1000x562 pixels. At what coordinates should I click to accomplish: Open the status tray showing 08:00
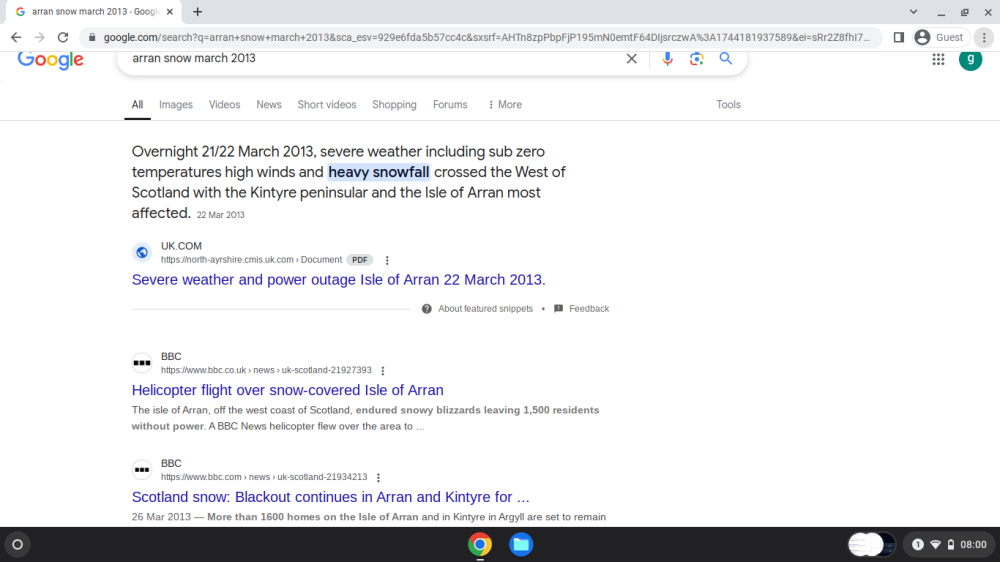[950, 545]
